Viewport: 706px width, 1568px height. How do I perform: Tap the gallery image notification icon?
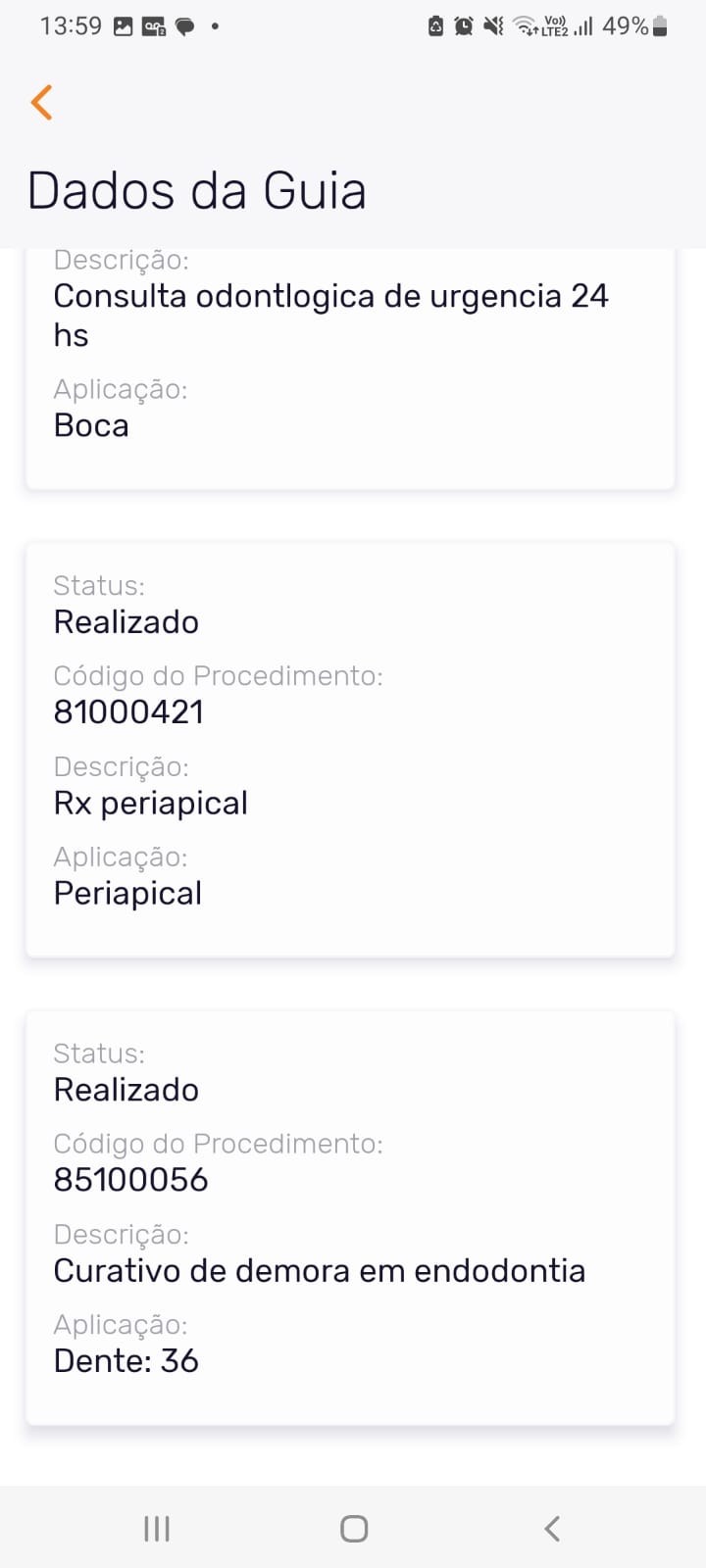[124, 26]
